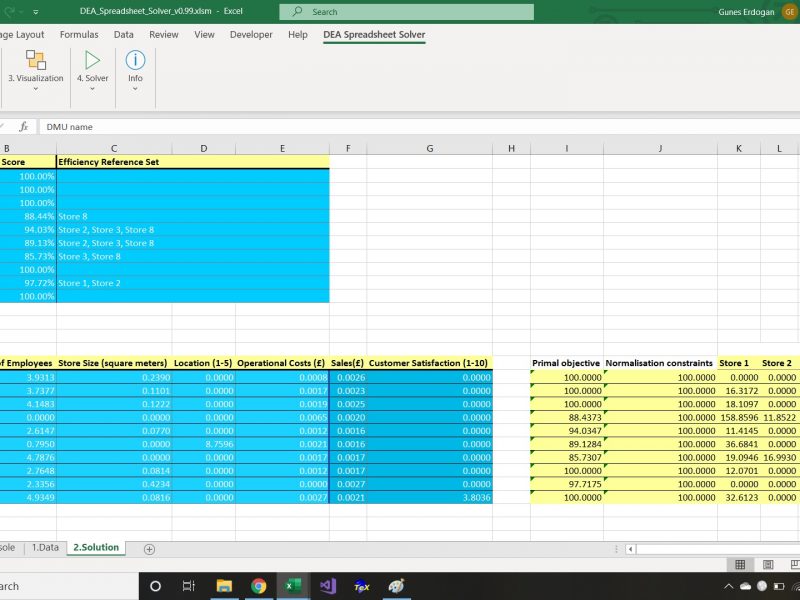The width and height of the screenshot is (800, 600).
Task: Add a new sheet with plus icon
Action: pos(149,548)
